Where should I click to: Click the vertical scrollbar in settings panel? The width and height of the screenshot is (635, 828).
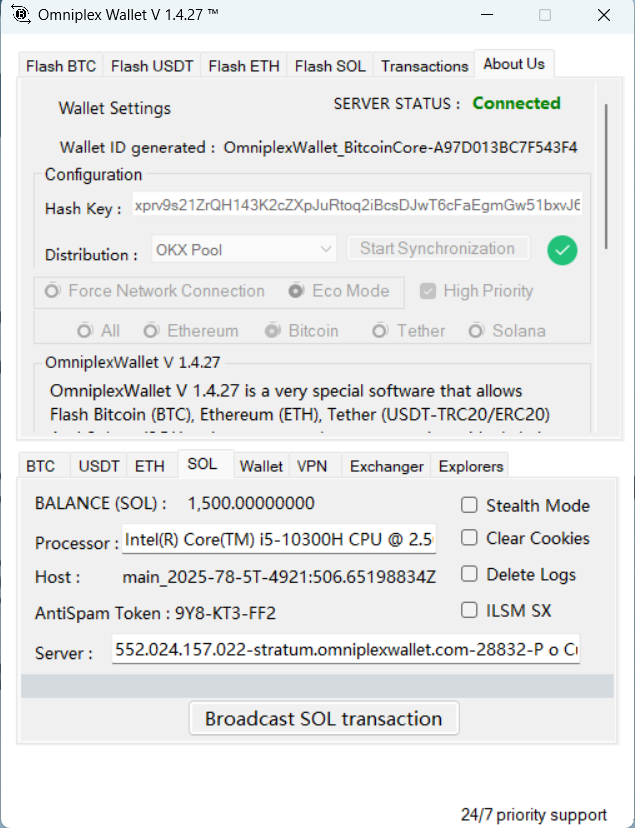[605, 180]
